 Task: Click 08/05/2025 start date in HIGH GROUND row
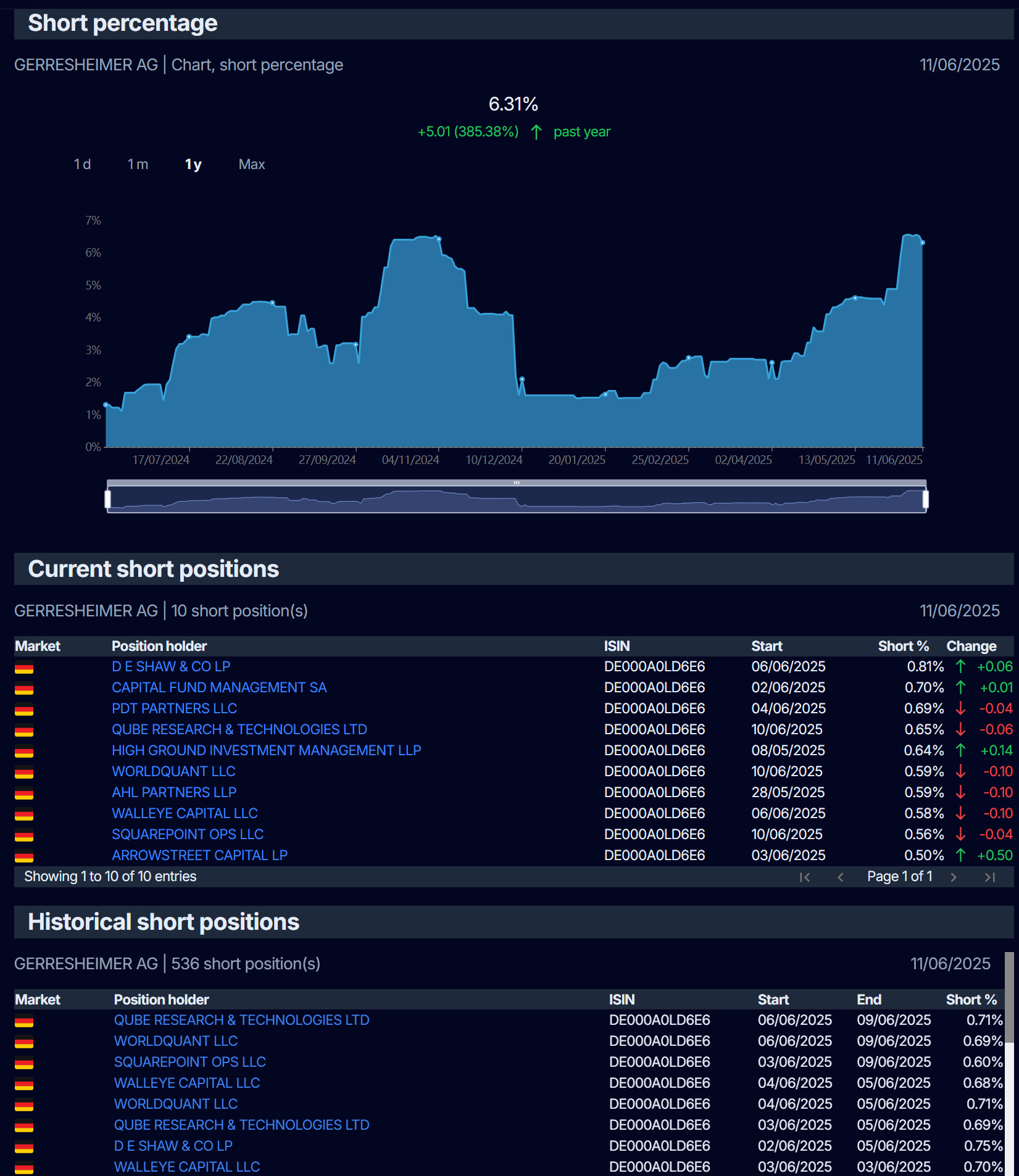pyautogui.click(x=788, y=750)
